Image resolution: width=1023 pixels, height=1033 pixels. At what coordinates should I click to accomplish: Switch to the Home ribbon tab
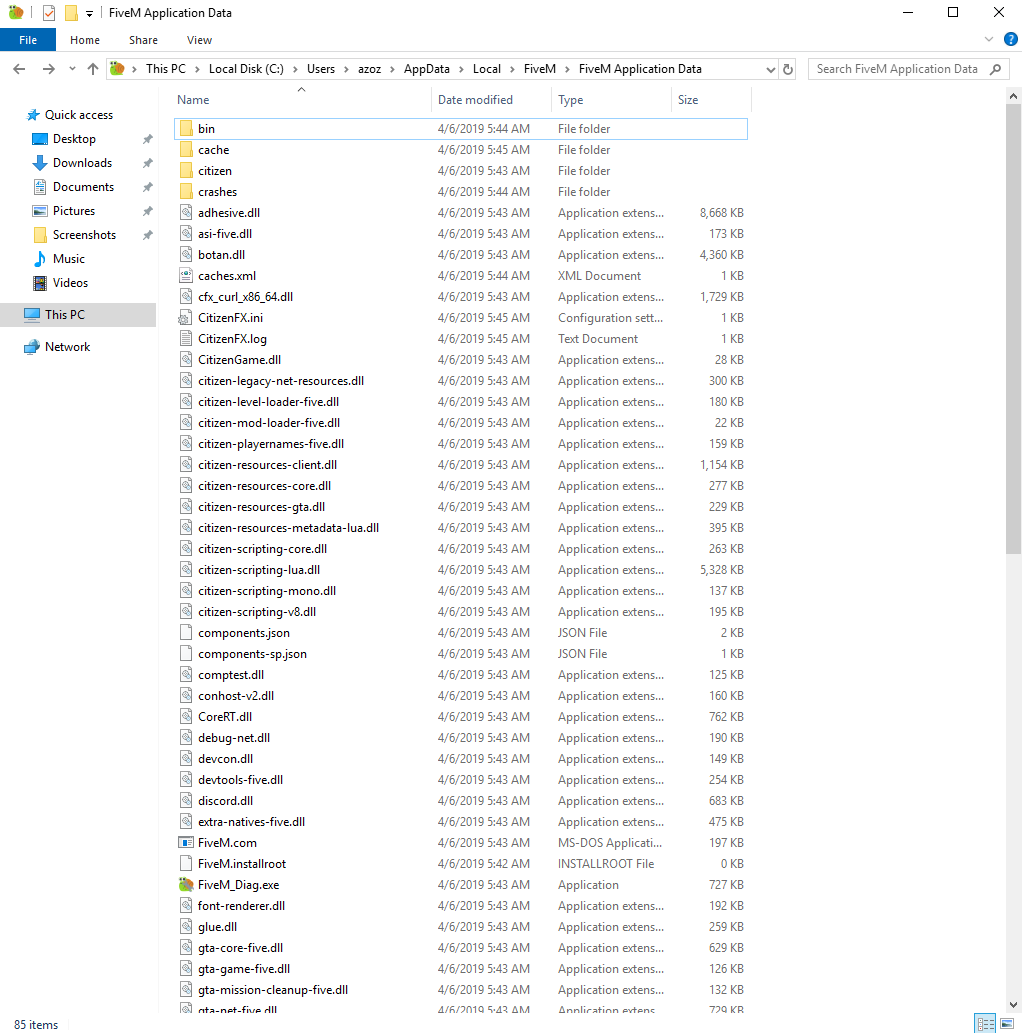[85, 40]
